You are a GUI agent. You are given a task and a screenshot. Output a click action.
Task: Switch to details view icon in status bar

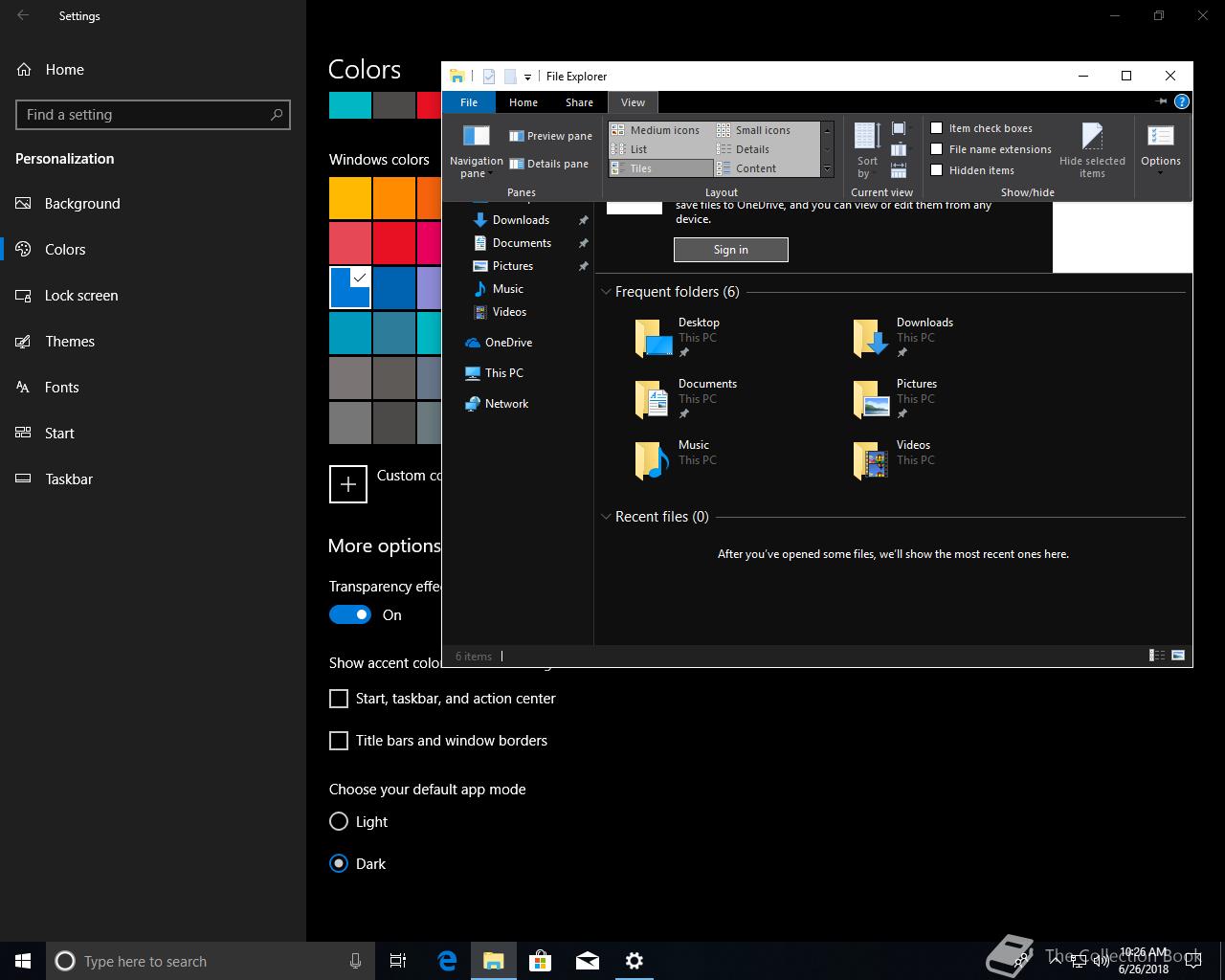[x=1157, y=656]
